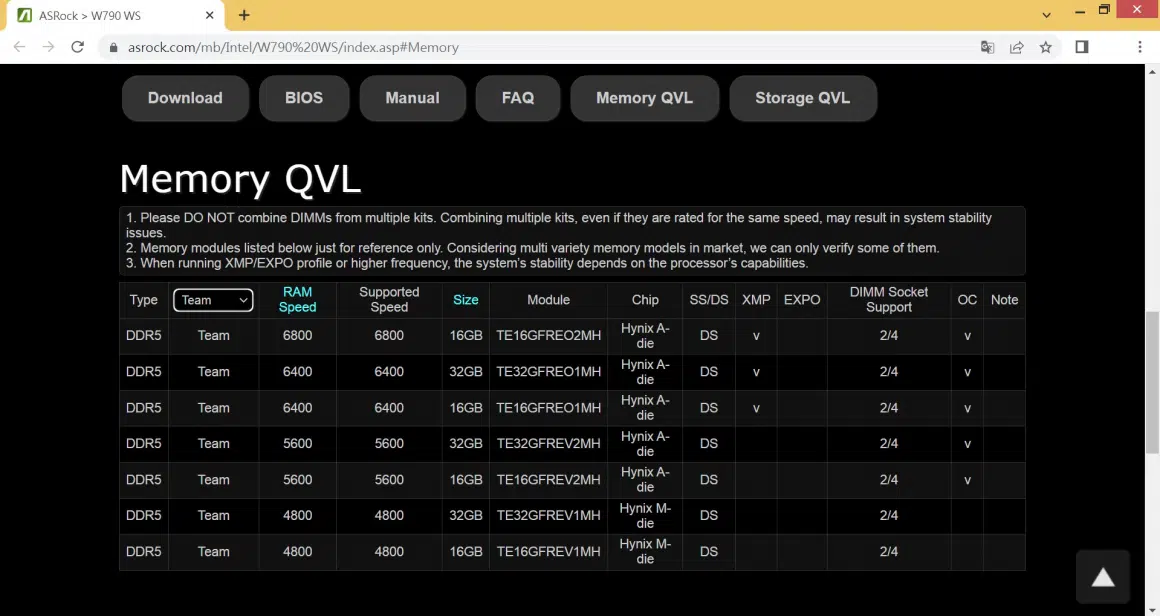
Task: Click the scrollbar up arrow
Action: coord(1152,72)
